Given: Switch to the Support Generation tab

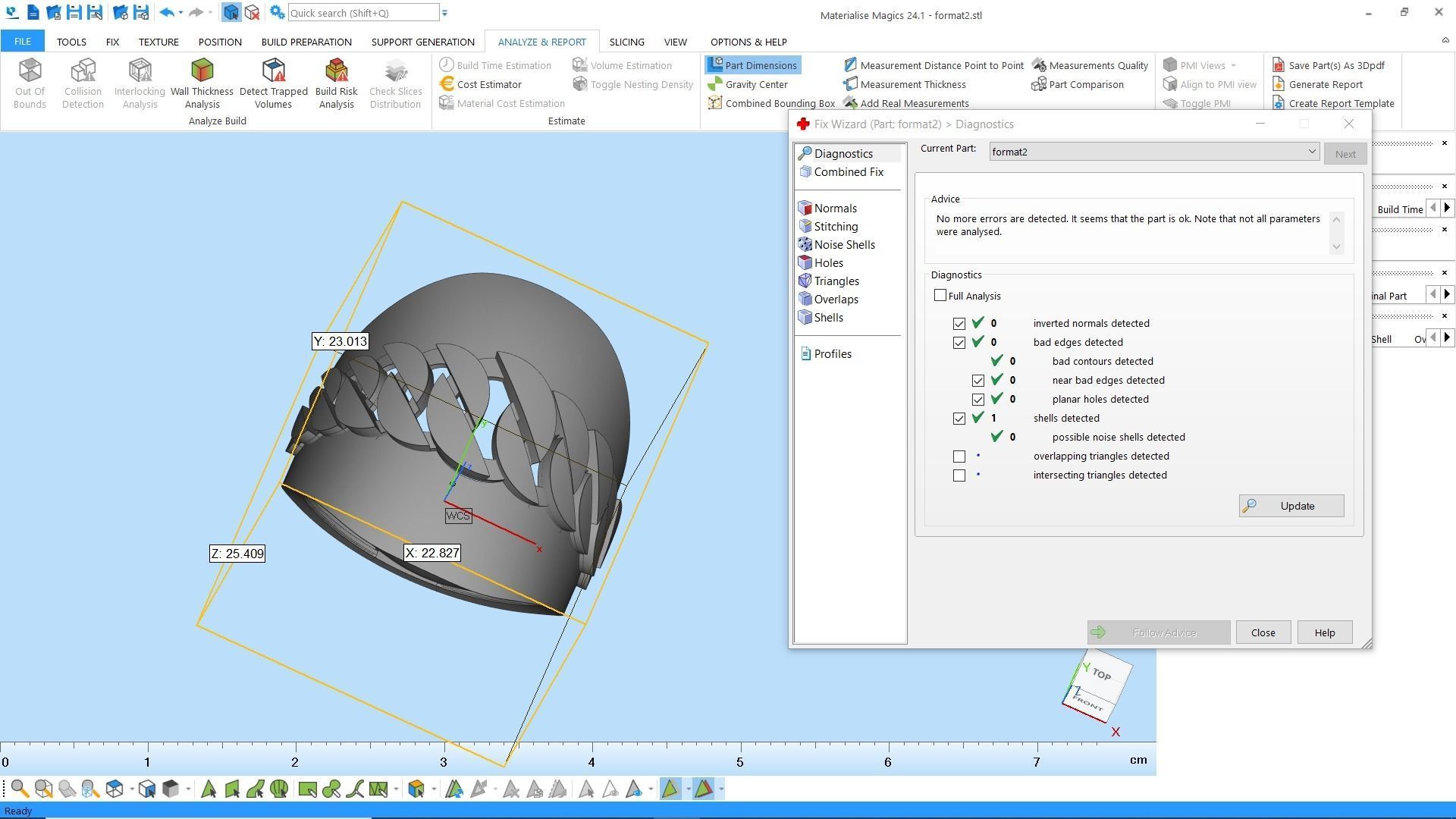Looking at the screenshot, I should [x=422, y=42].
